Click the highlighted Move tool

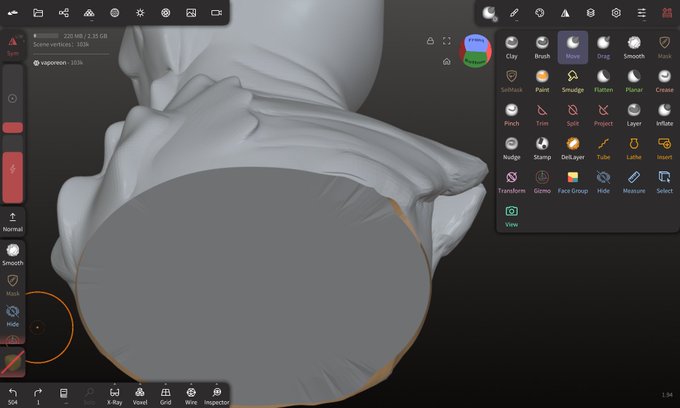pos(572,47)
